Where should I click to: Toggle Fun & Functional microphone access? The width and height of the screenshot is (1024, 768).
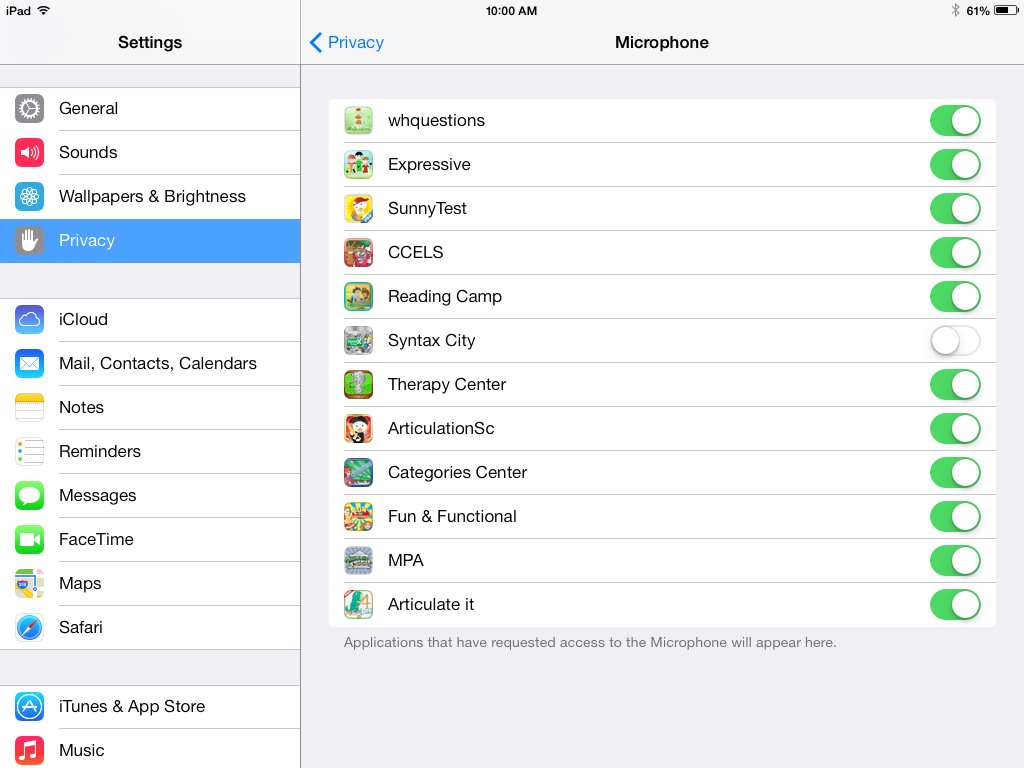(955, 517)
